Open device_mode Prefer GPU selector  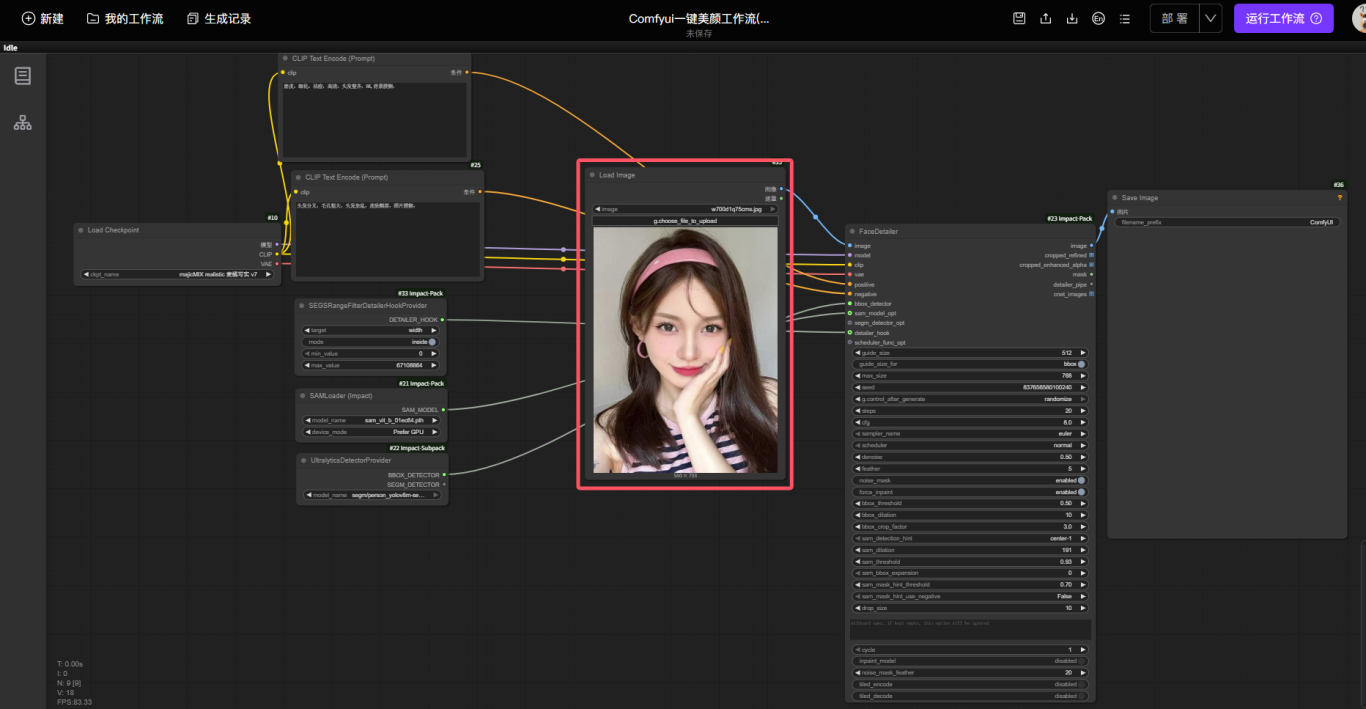click(x=371, y=432)
